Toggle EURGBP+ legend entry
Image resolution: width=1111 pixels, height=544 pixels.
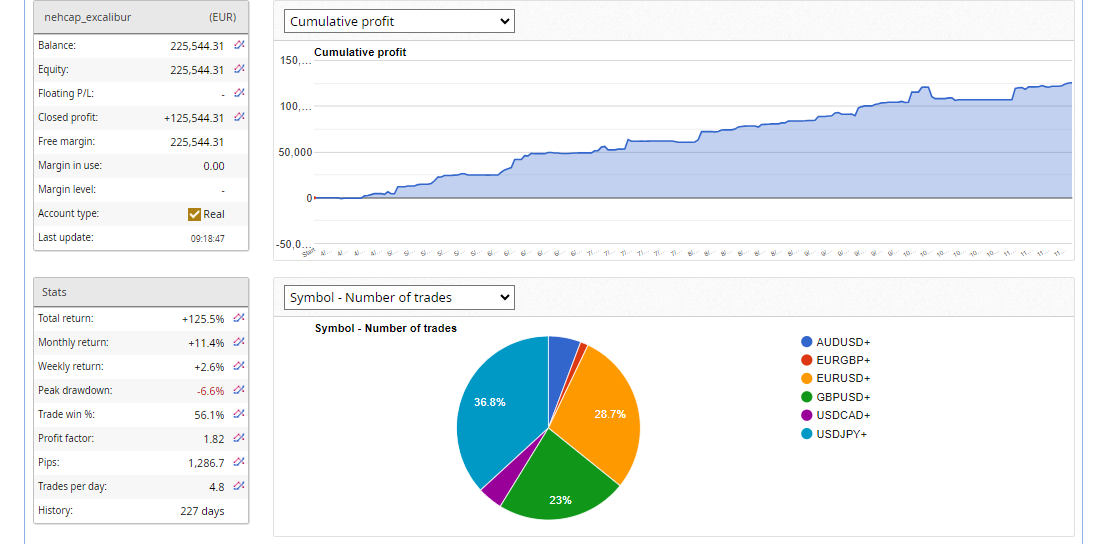[842, 360]
